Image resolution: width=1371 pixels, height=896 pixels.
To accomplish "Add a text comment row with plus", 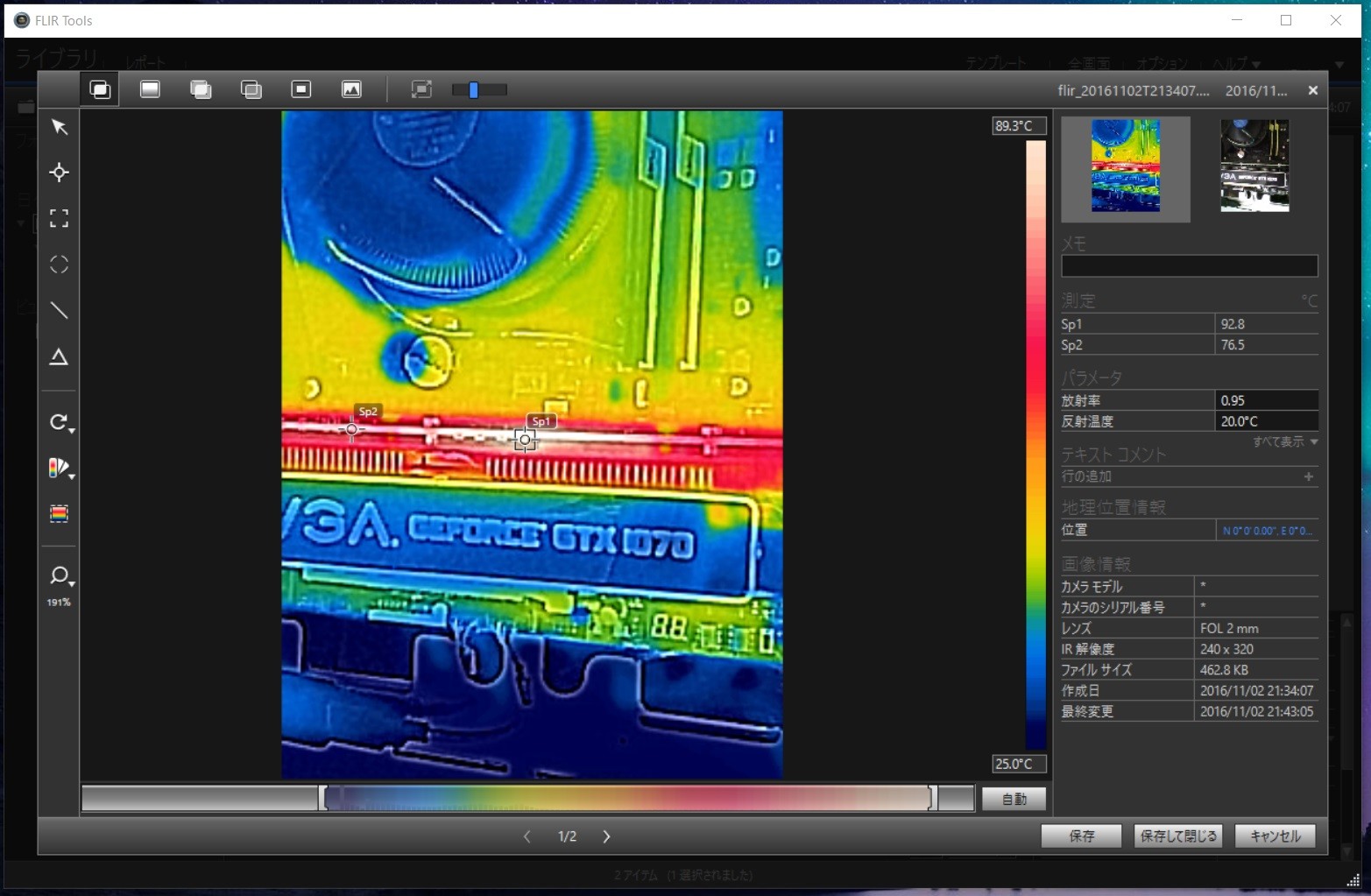I will (x=1309, y=476).
